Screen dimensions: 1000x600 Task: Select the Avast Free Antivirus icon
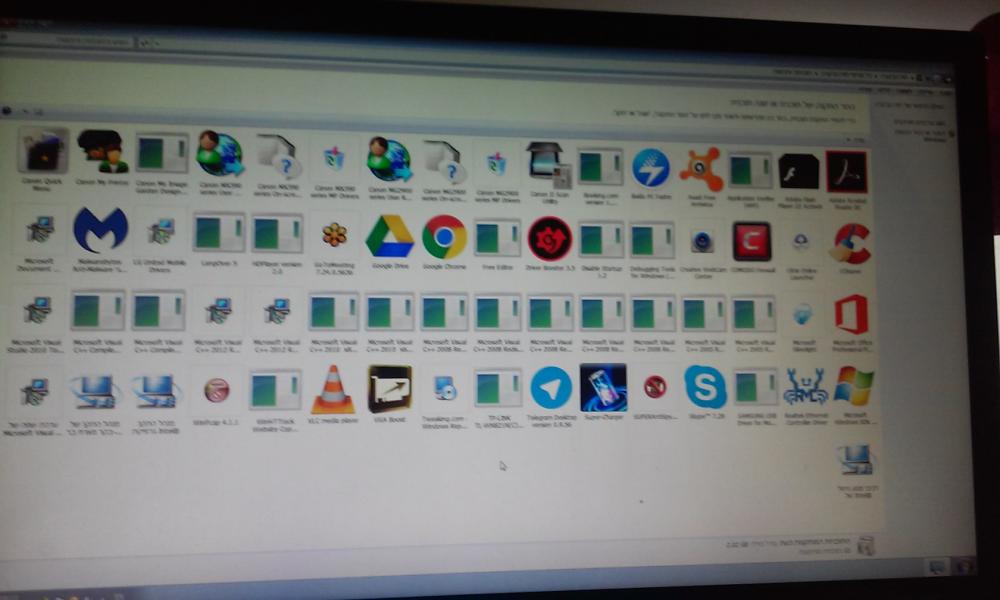click(x=701, y=170)
